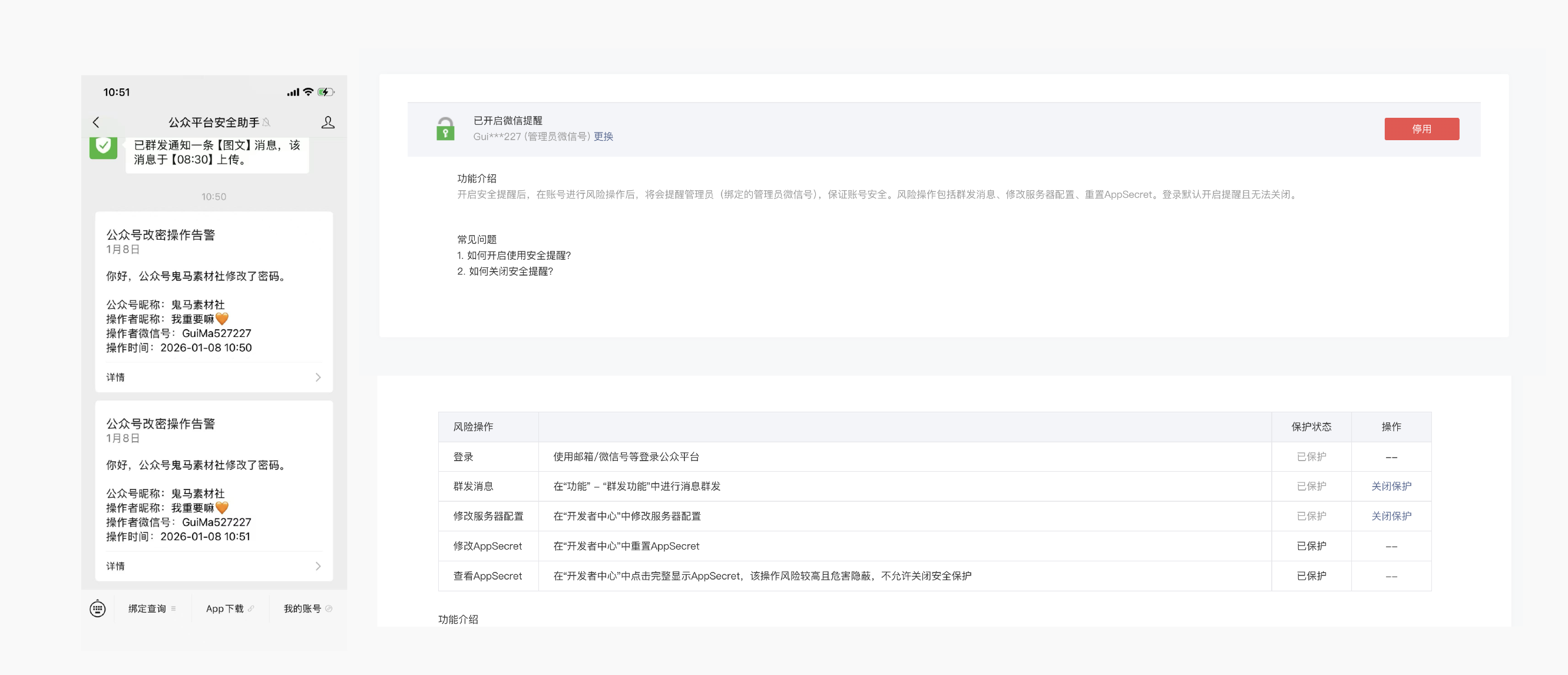Click the battery charging status icon

tap(326, 92)
